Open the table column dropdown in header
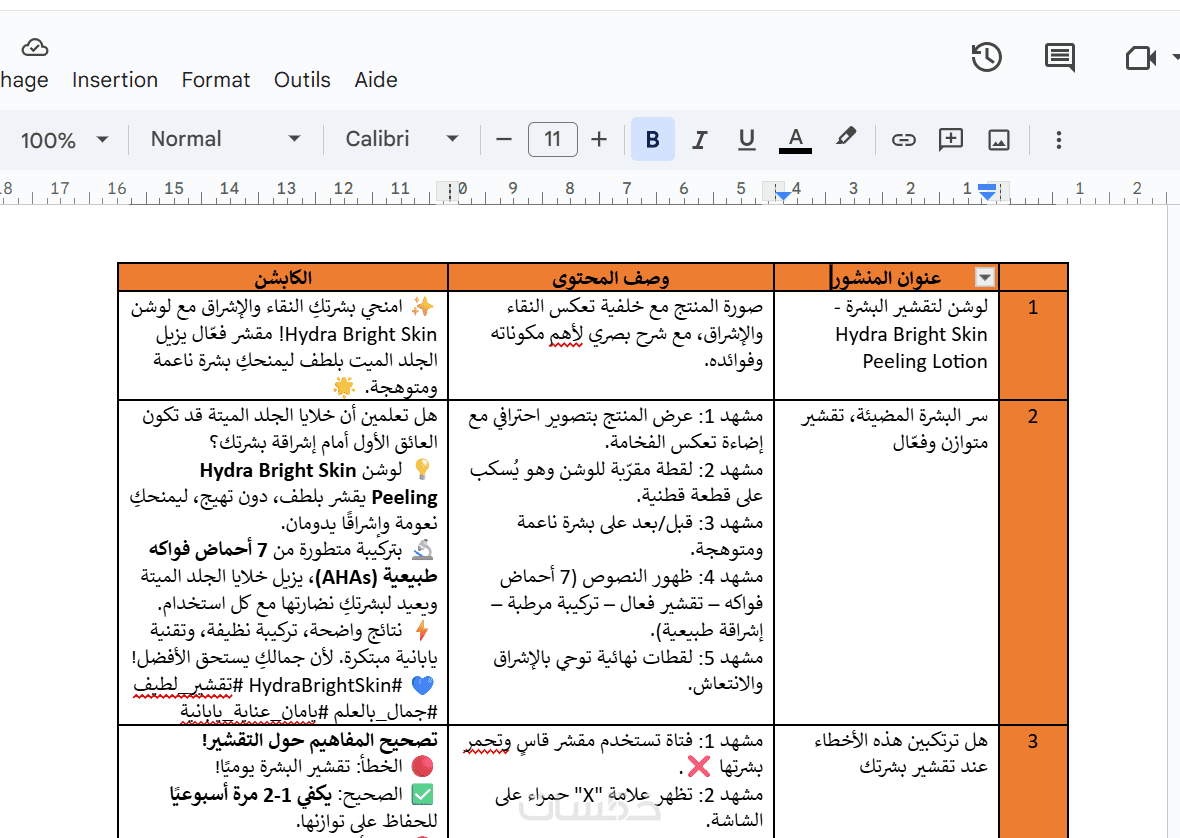The height and width of the screenshot is (838, 1180). (x=984, y=278)
